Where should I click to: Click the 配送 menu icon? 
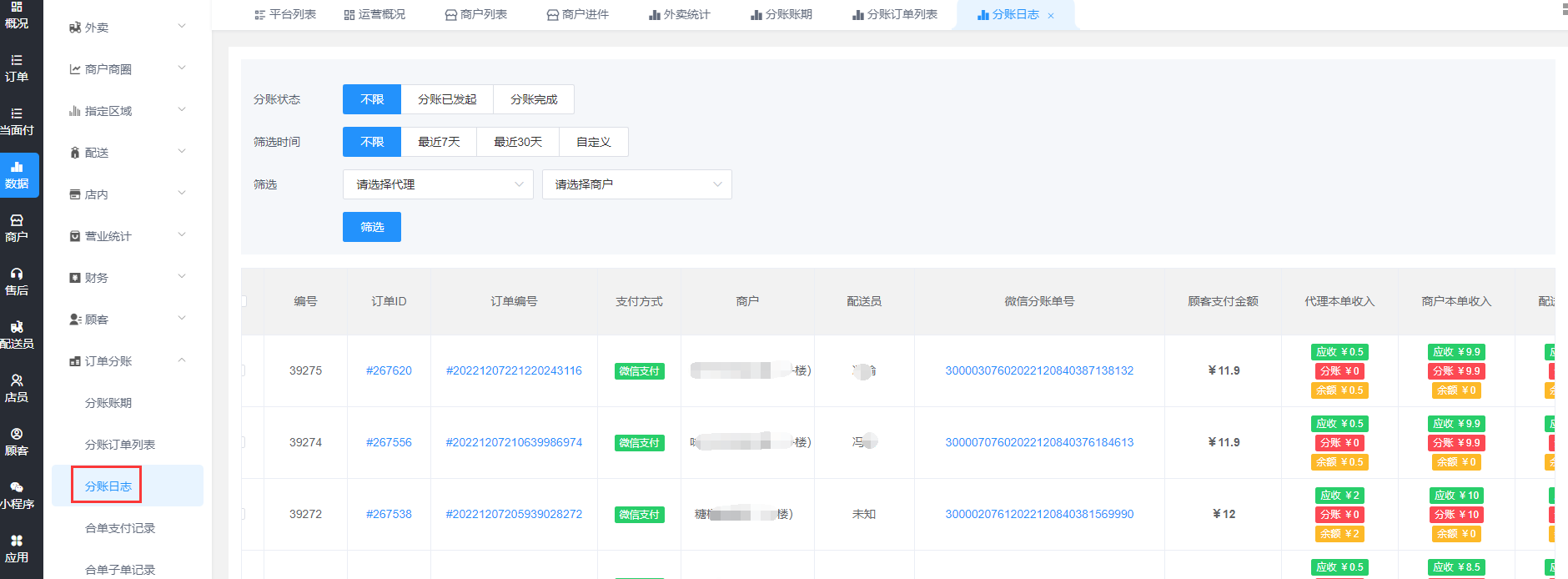point(75,153)
